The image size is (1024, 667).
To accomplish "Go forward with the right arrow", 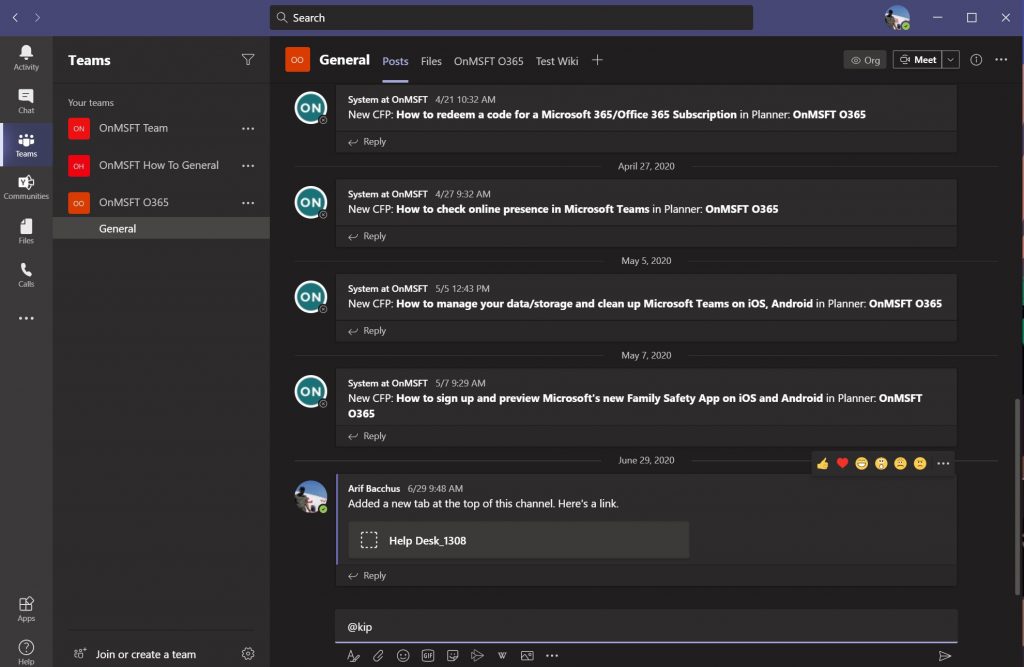I will click(x=37, y=18).
